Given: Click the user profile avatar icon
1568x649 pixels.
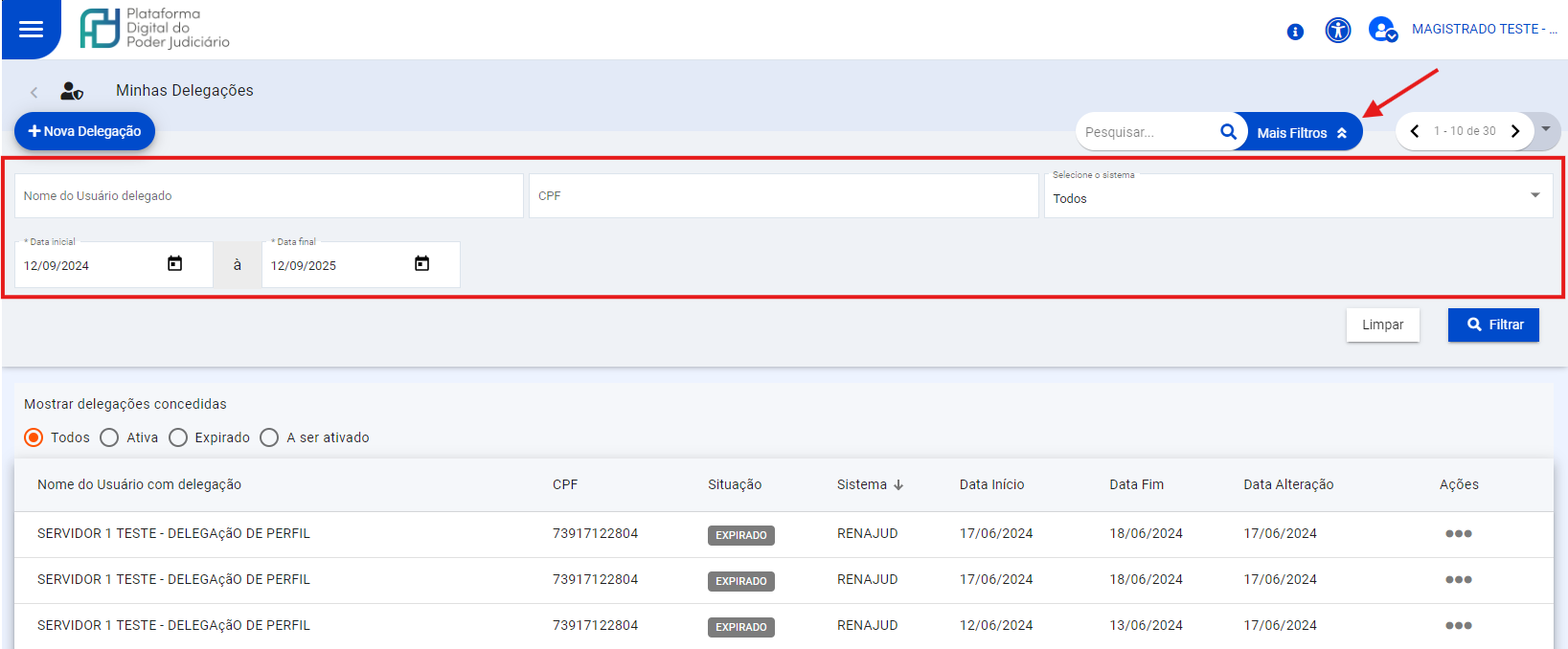Looking at the screenshot, I should click(x=1381, y=30).
